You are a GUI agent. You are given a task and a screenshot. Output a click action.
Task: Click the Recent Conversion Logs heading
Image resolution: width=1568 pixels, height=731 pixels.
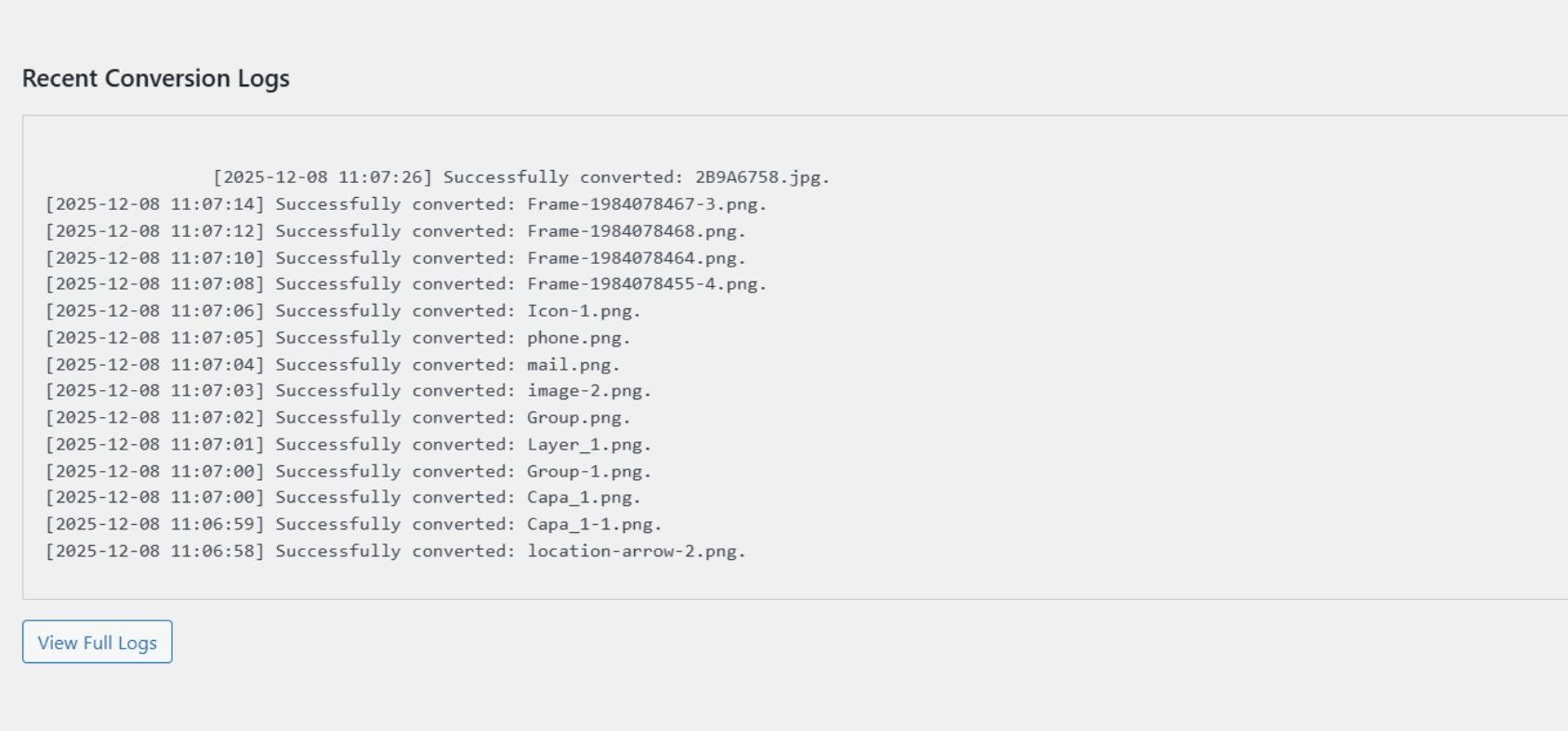(x=155, y=78)
